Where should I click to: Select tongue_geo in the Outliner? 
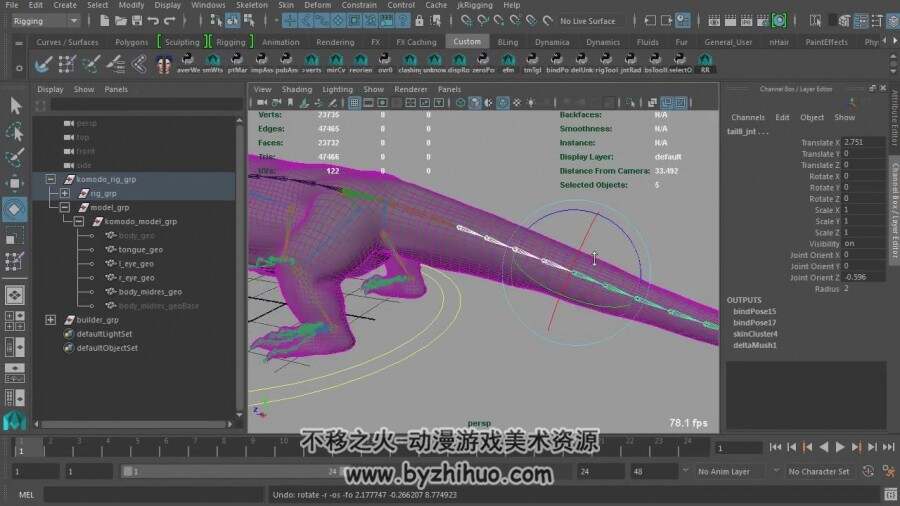(x=140, y=250)
